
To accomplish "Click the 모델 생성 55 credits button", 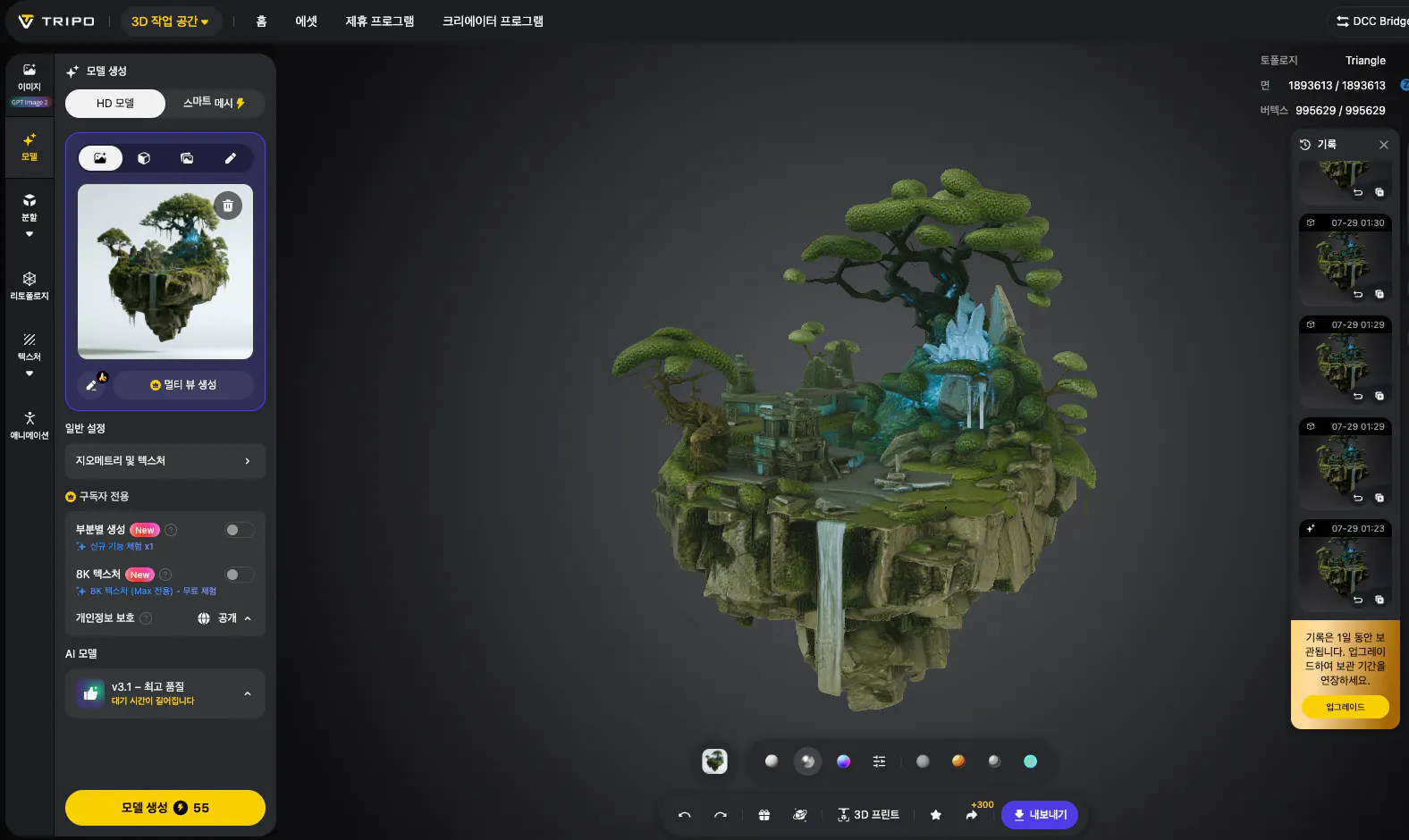I will [165, 808].
